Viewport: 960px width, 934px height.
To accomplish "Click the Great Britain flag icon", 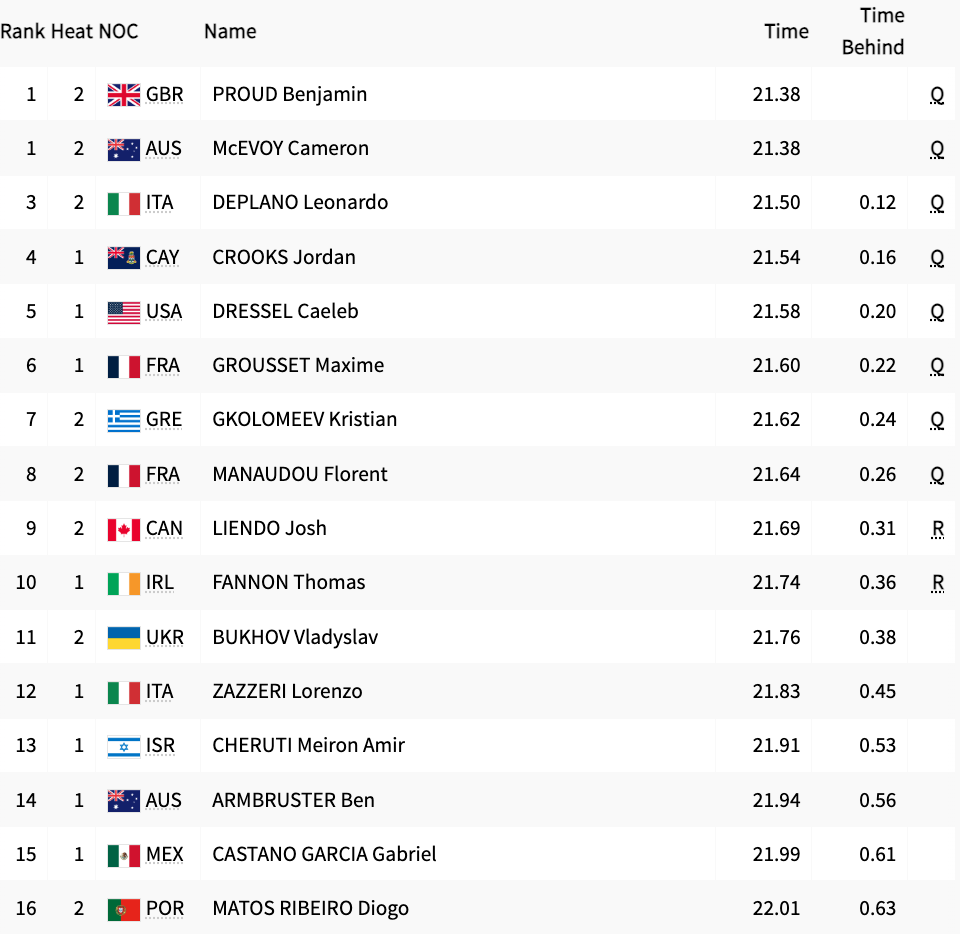I will pyautogui.click(x=124, y=95).
